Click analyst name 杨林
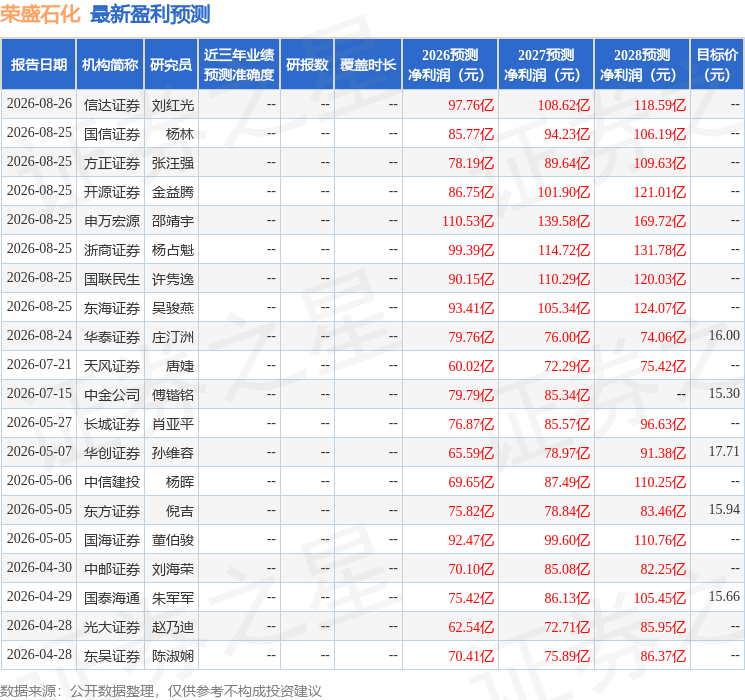 tap(180, 134)
